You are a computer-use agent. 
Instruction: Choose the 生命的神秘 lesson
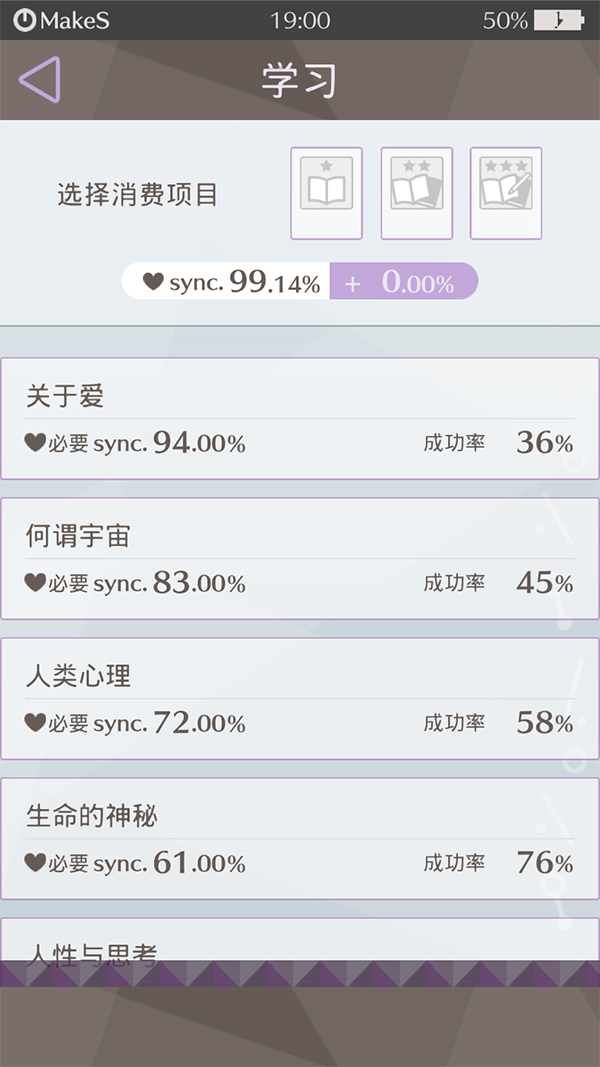click(x=300, y=838)
